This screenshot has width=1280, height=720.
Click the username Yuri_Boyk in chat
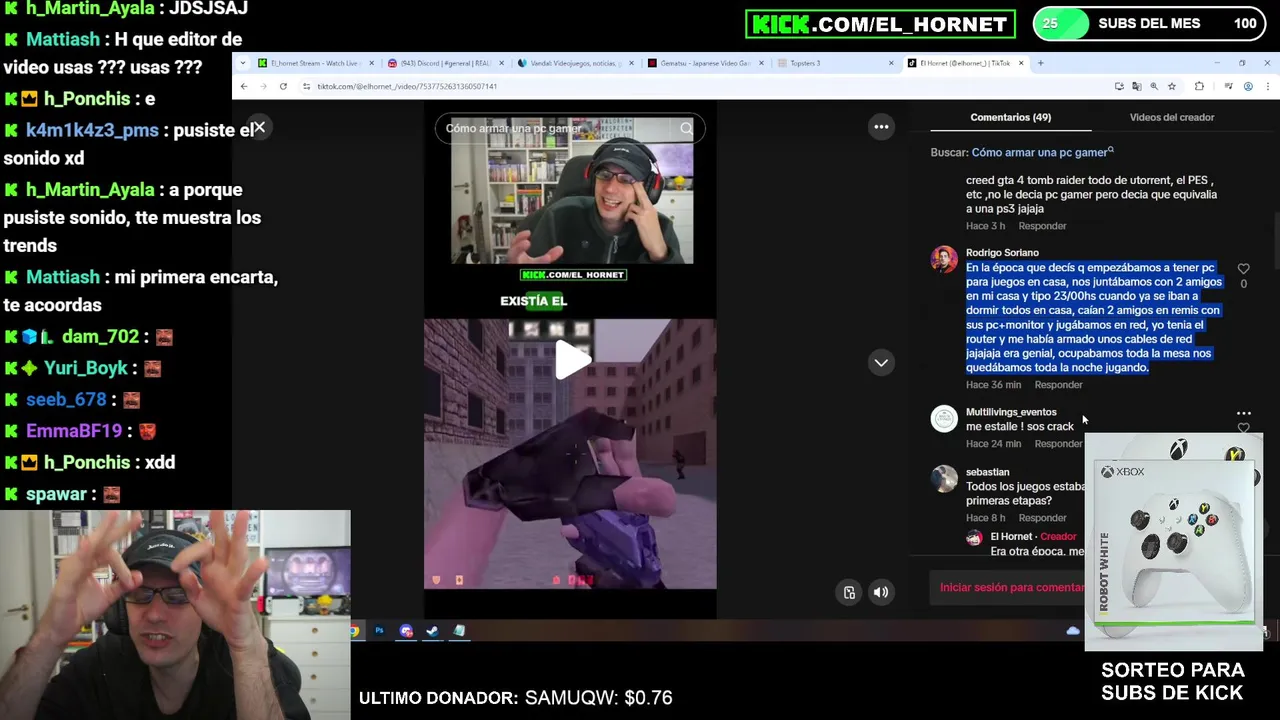point(86,368)
